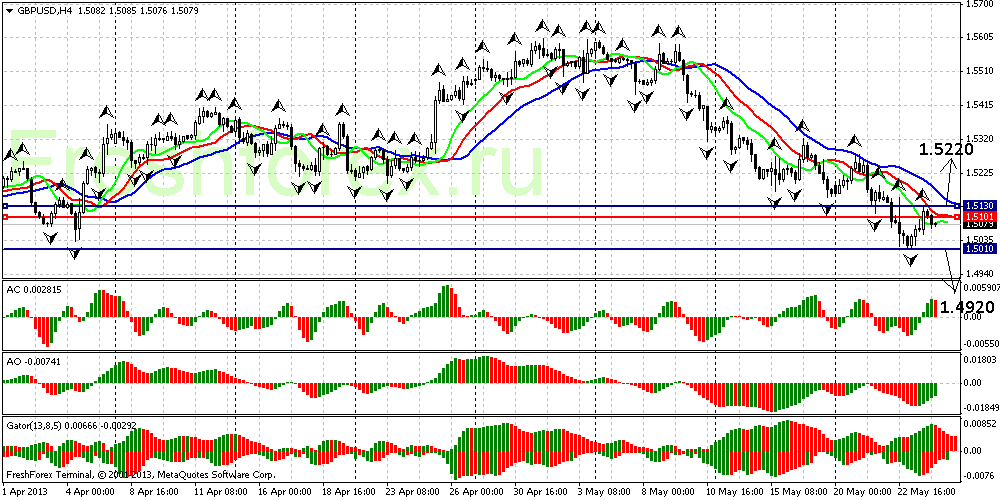Click the 1.5700 label on price scale
Image resolution: width=1000 pixels, height=500 pixels.
[x=979, y=4]
